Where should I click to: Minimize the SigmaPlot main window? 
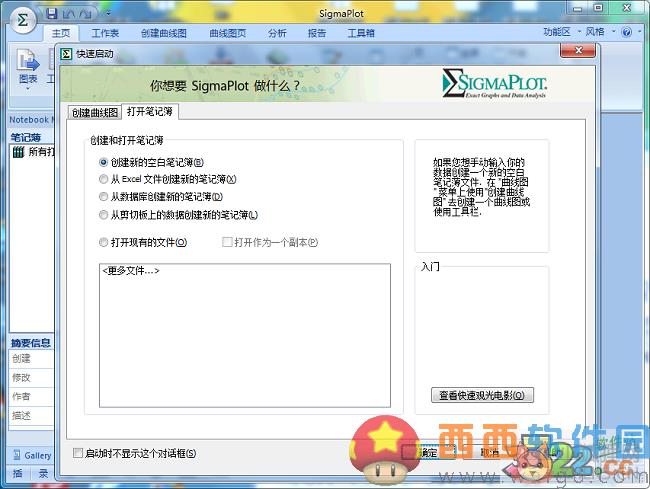pos(578,8)
